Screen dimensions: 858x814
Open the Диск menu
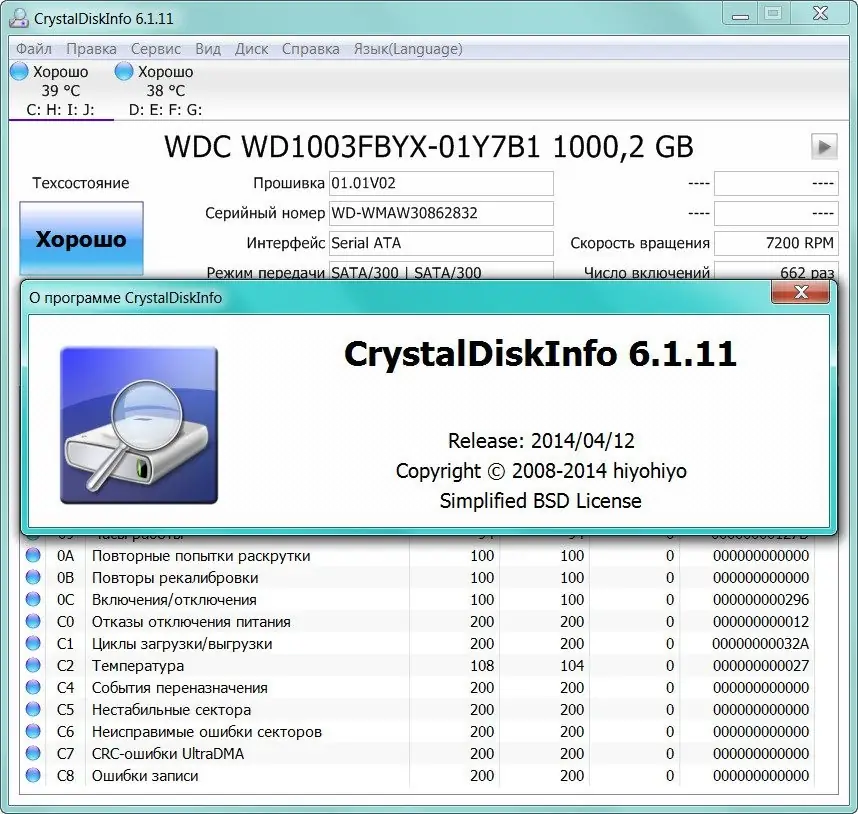coord(251,49)
